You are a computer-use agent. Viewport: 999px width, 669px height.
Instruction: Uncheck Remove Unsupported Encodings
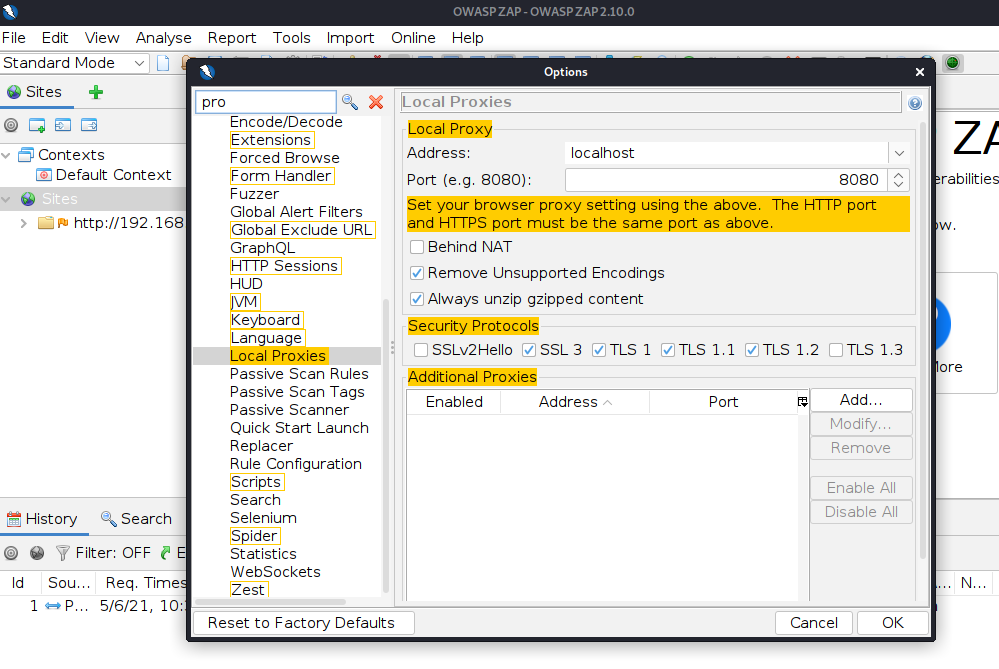pos(417,273)
